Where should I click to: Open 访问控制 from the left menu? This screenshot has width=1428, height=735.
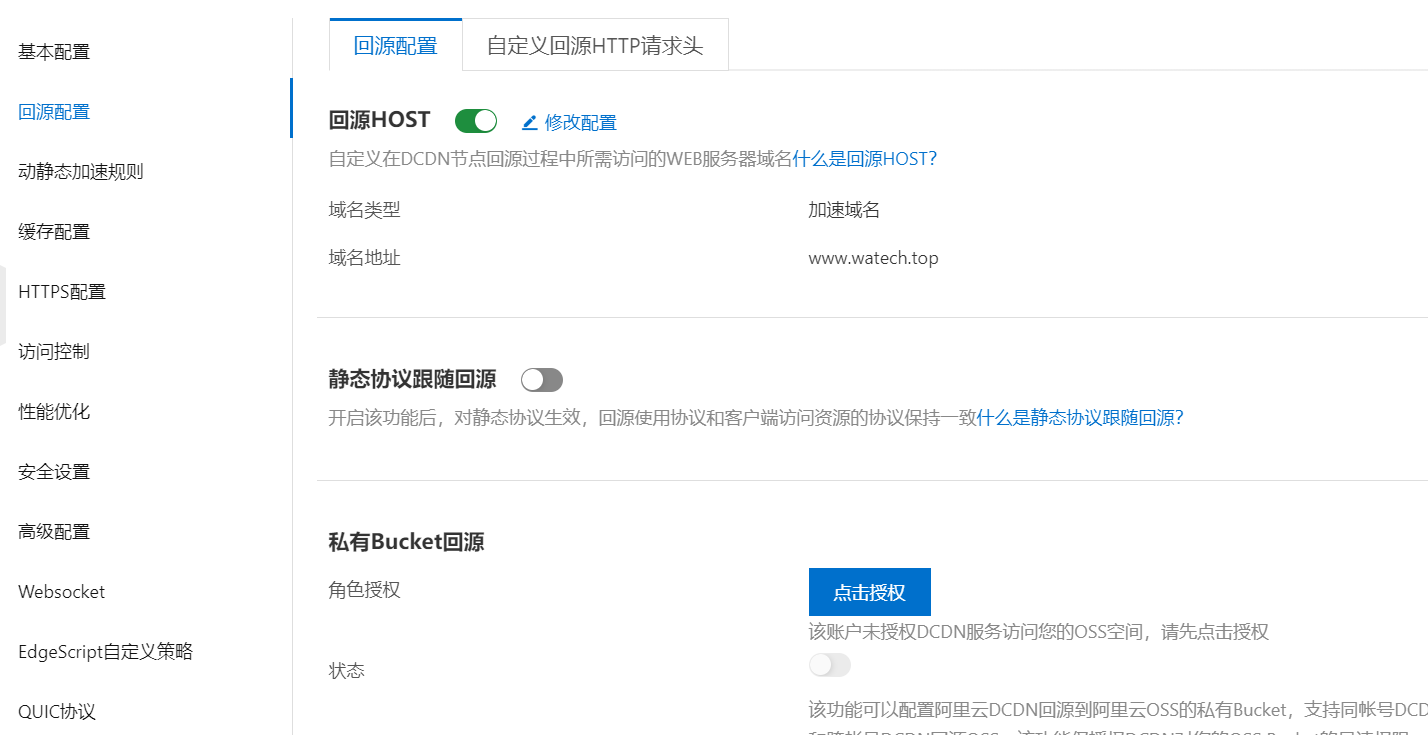(54, 352)
